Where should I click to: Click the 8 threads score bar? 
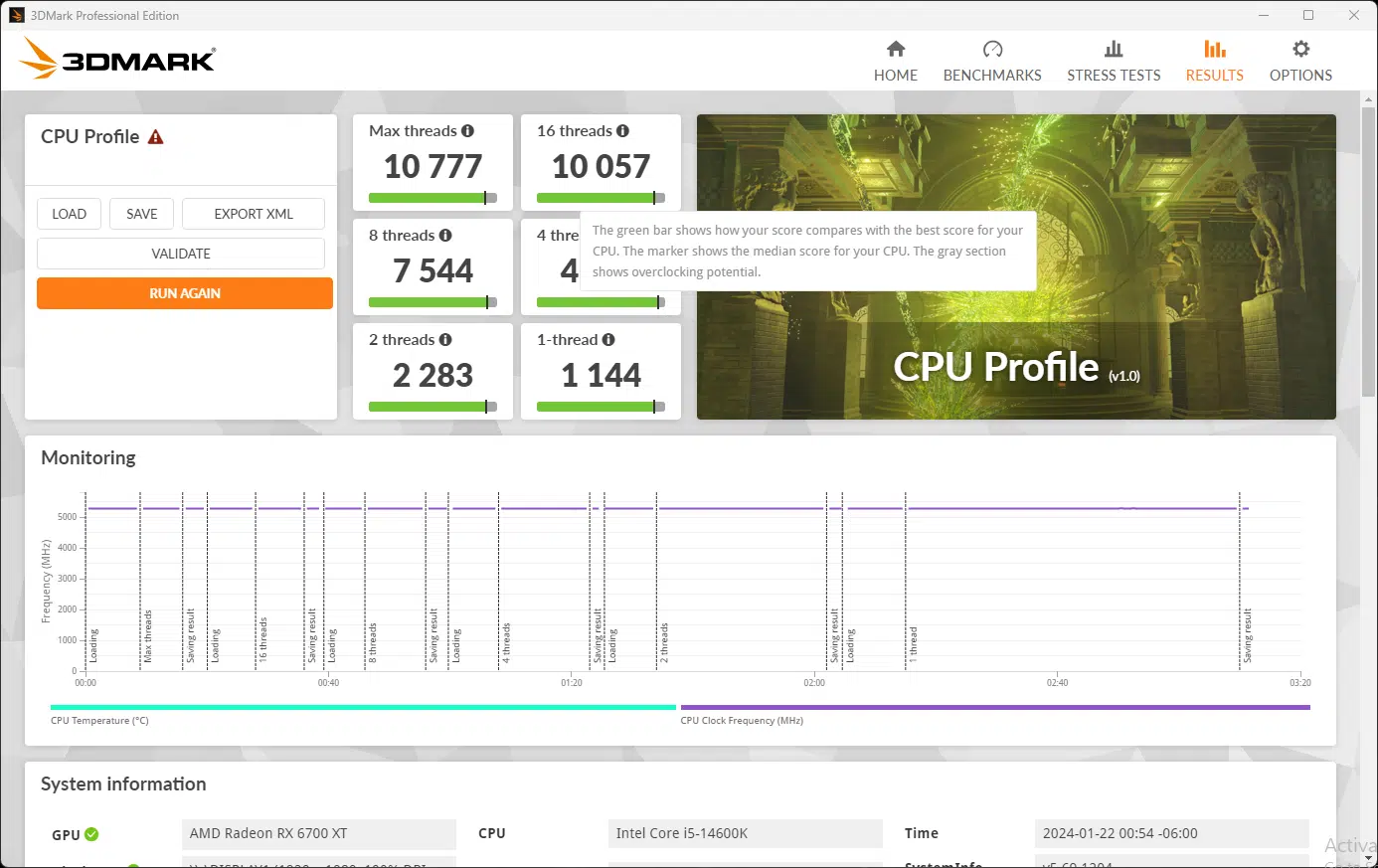pos(432,302)
